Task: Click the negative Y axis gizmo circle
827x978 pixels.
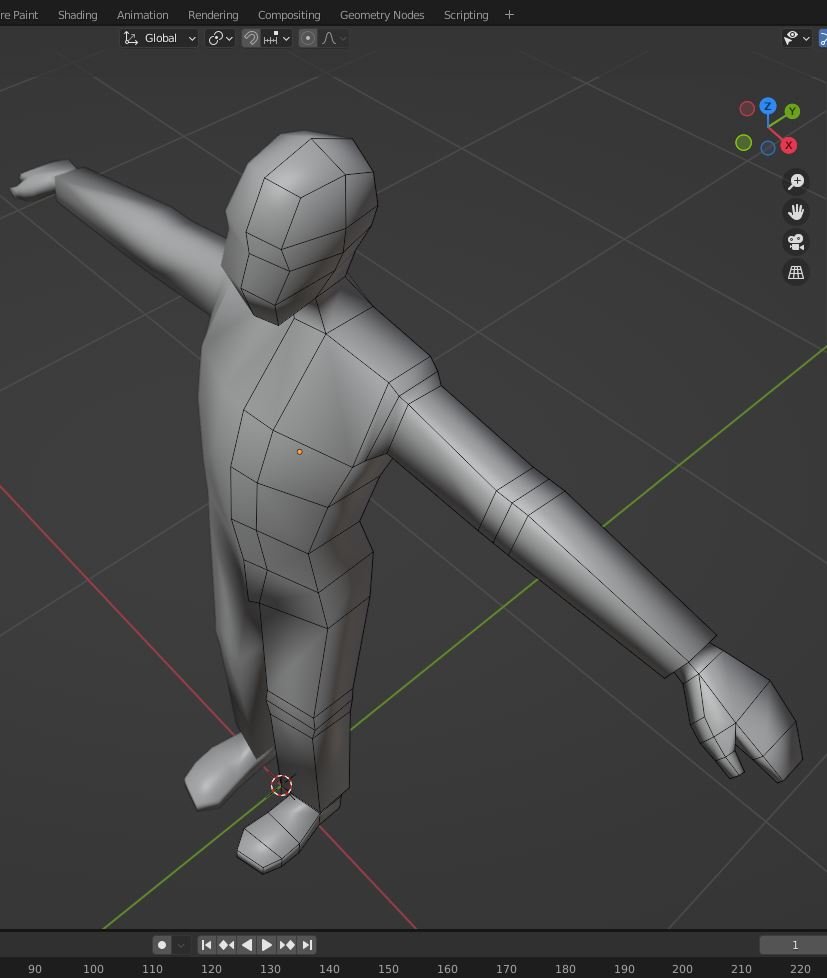Action: point(743,143)
